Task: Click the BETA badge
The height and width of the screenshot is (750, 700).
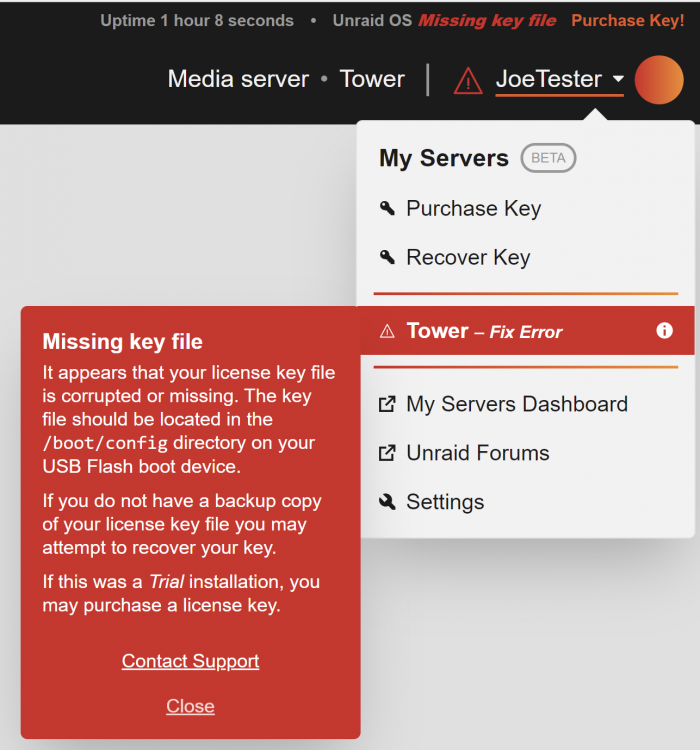Action: tap(548, 158)
